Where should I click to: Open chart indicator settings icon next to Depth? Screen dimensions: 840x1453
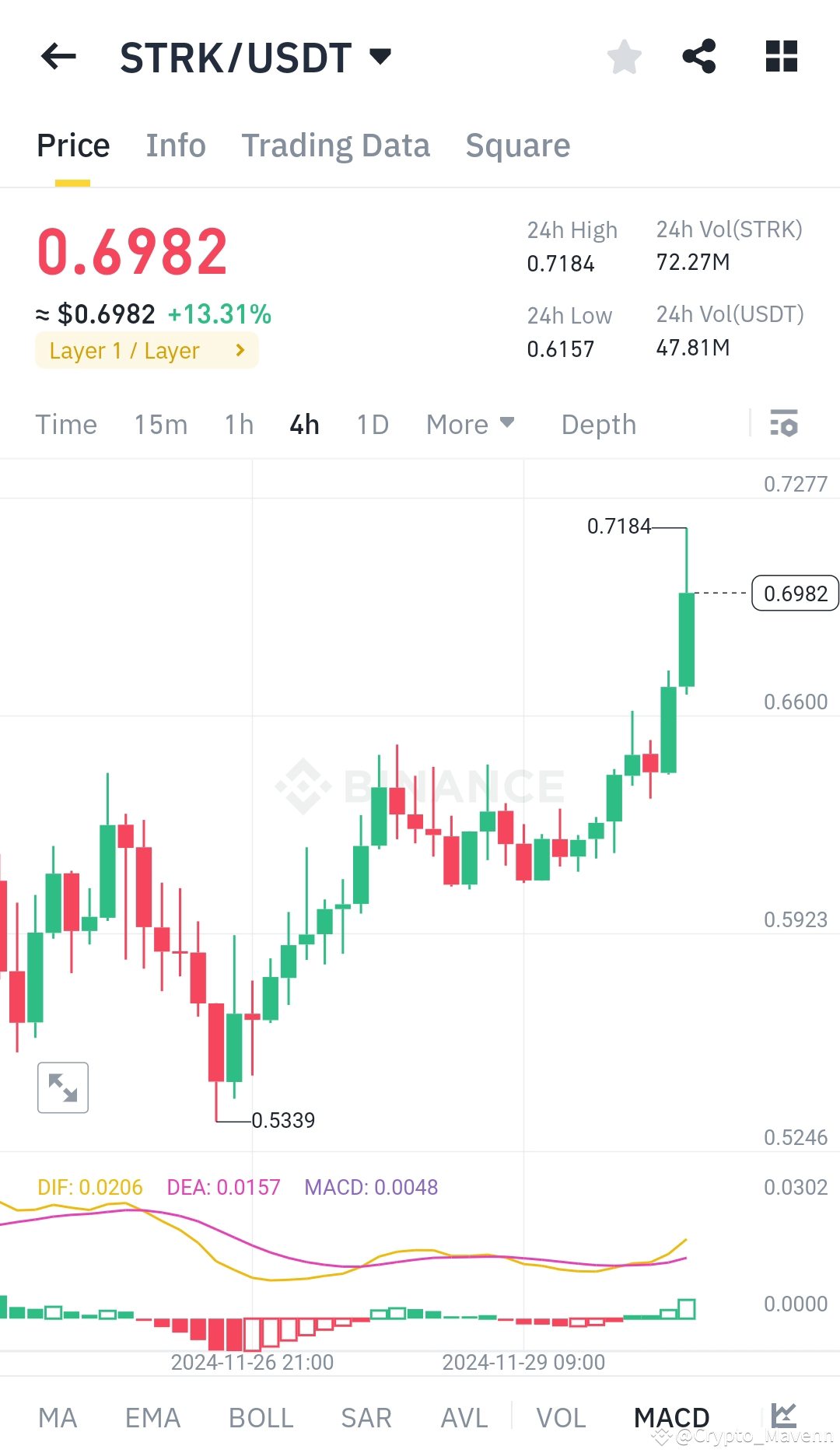(x=784, y=424)
